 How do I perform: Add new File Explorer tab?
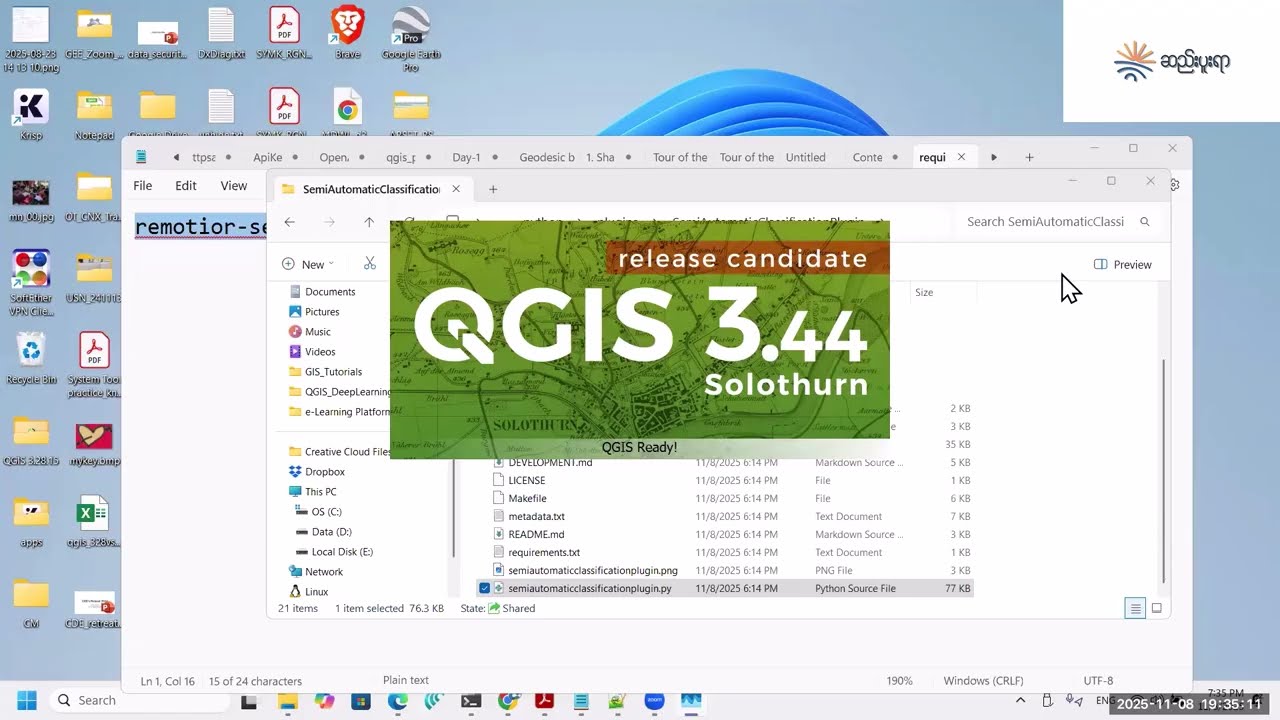click(493, 189)
